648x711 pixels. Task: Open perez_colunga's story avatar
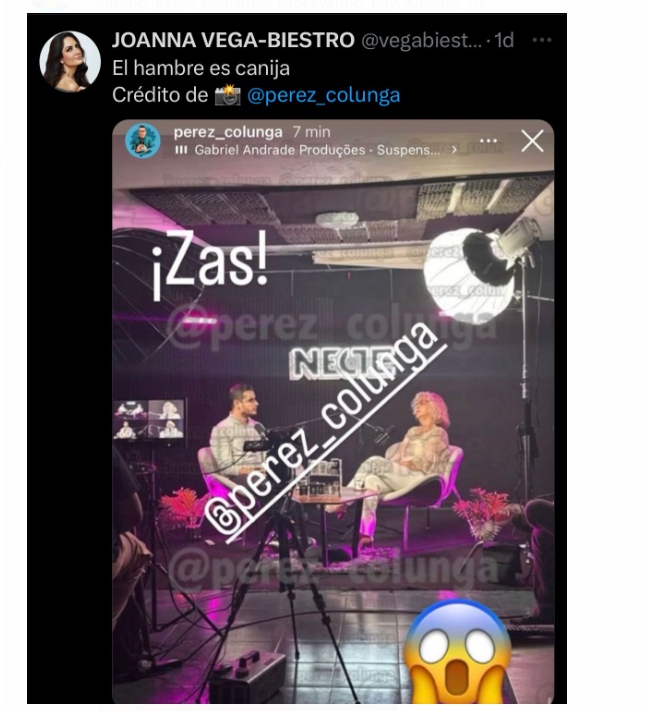click(143, 141)
